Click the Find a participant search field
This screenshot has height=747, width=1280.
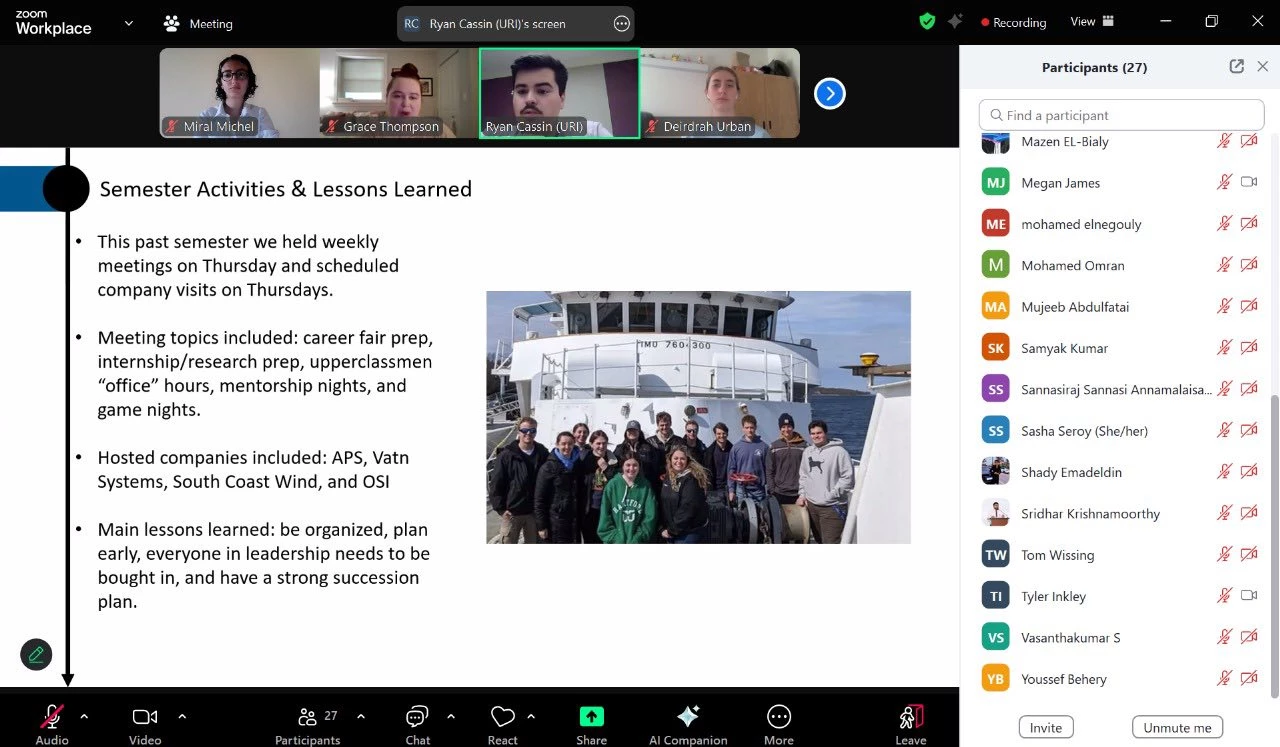click(x=1121, y=115)
